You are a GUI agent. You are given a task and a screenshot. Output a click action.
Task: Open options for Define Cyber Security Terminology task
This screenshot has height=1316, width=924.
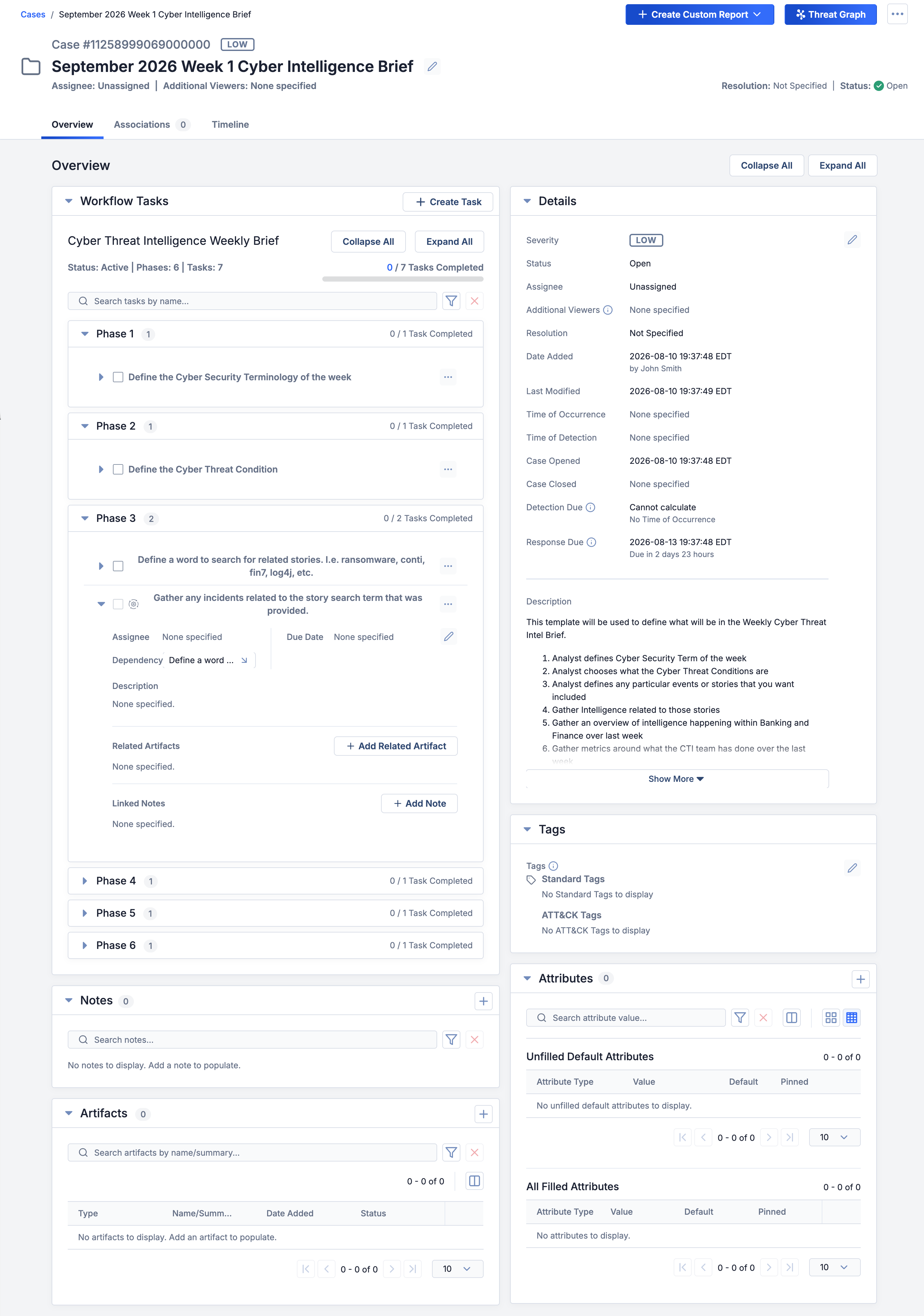pos(448,377)
